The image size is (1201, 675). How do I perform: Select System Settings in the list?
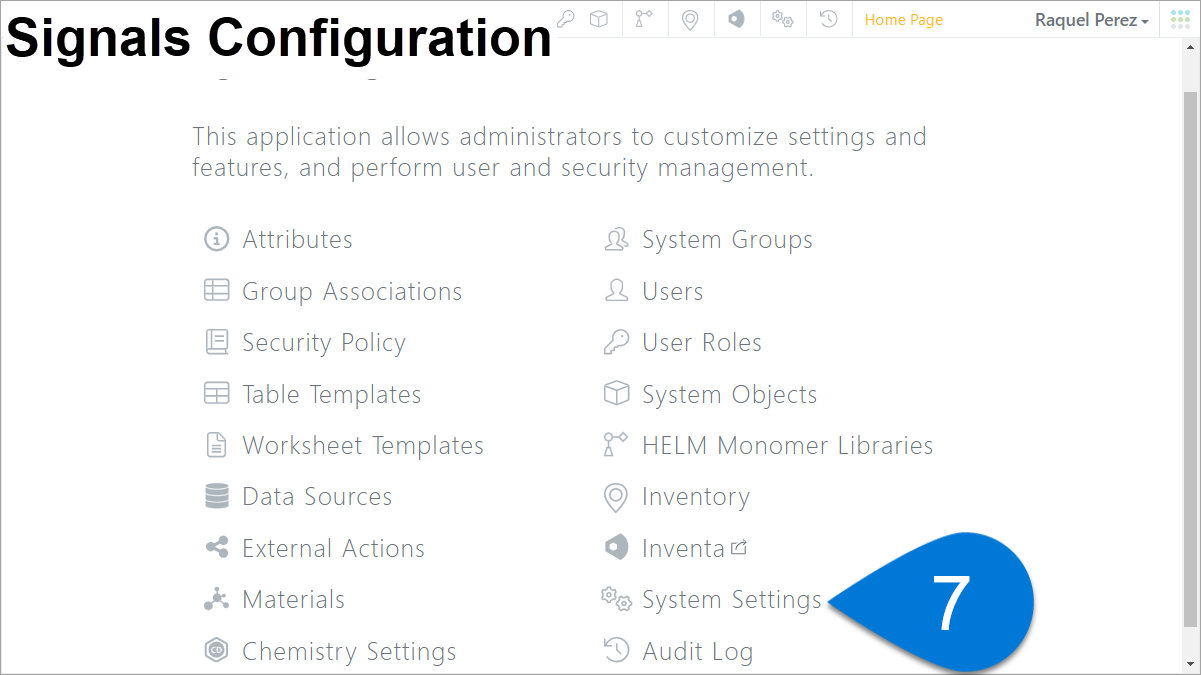click(x=732, y=600)
